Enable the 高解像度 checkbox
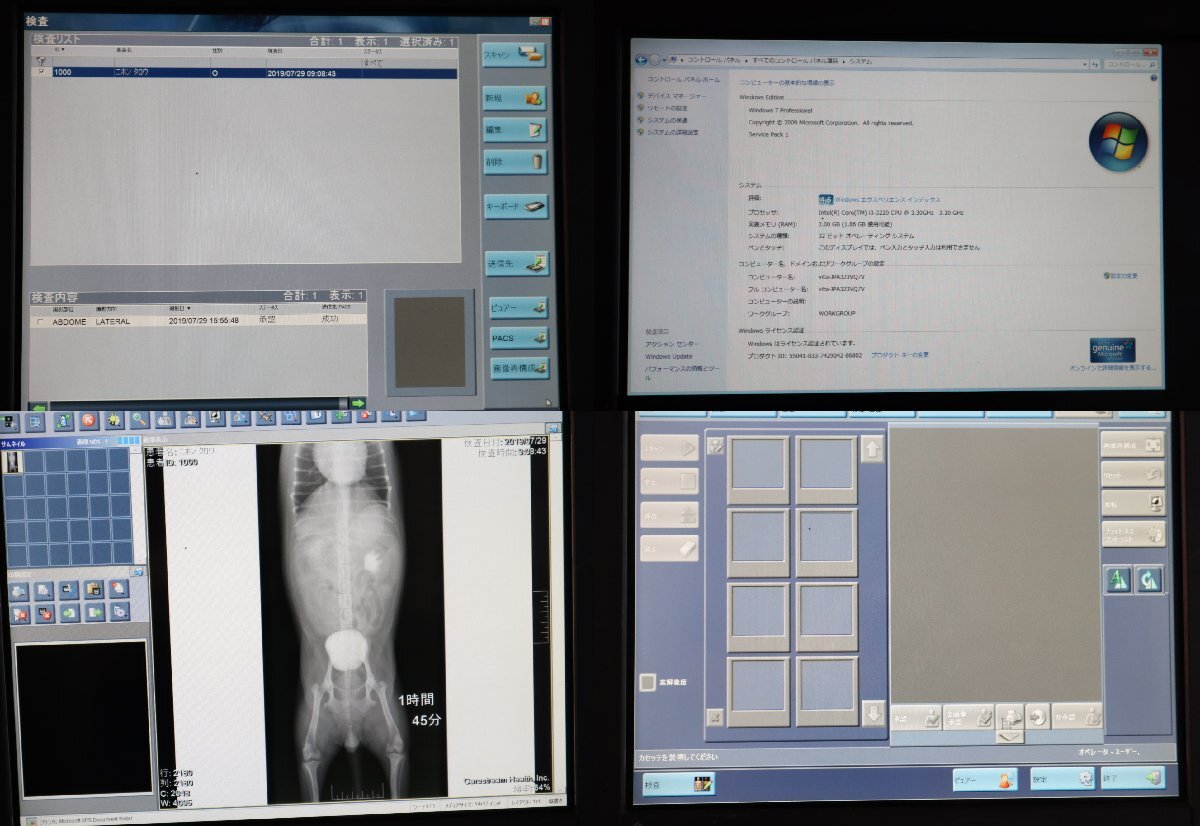The image size is (1200, 826). click(647, 682)
